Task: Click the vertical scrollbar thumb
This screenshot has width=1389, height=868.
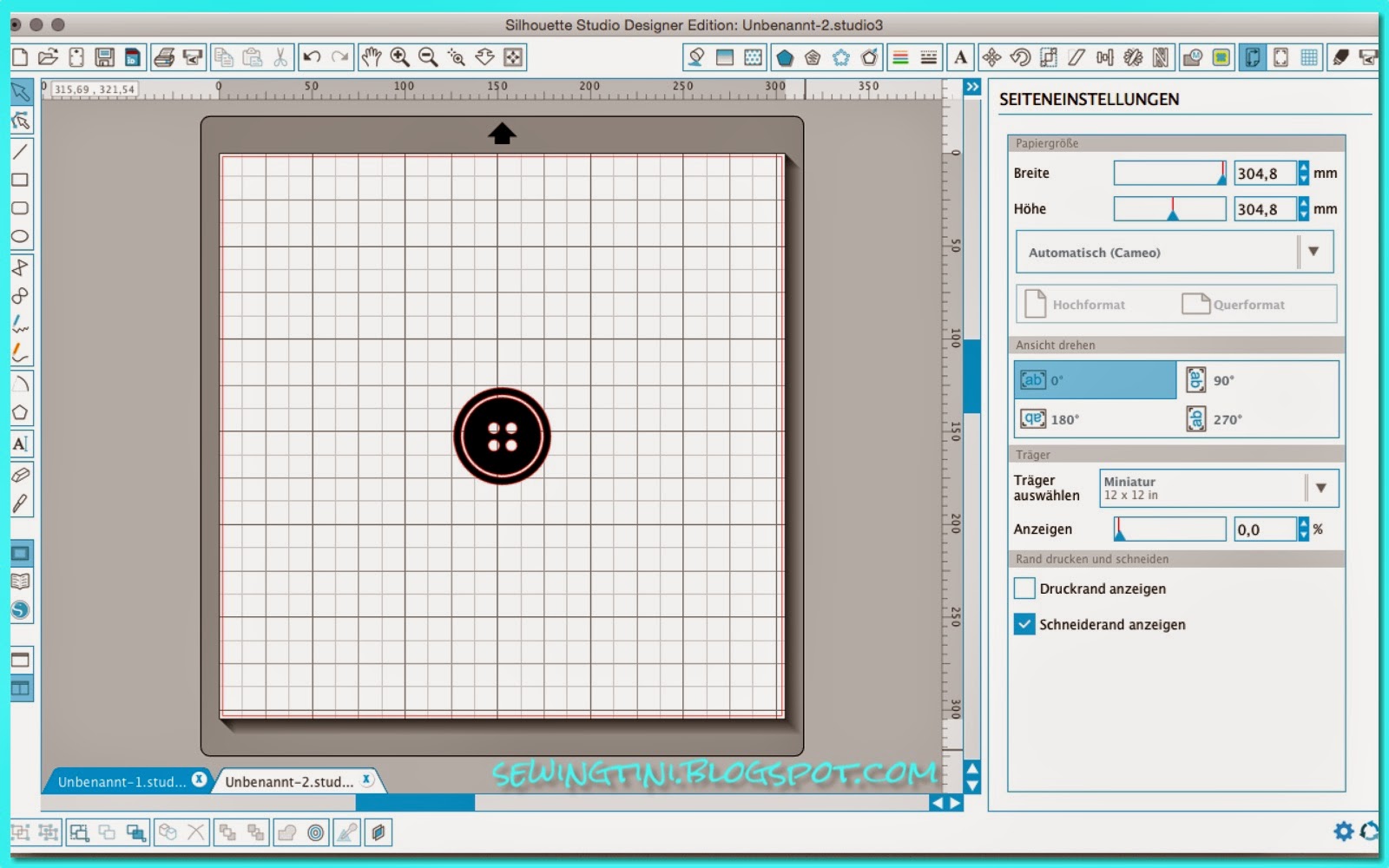Action: (972, 377)
